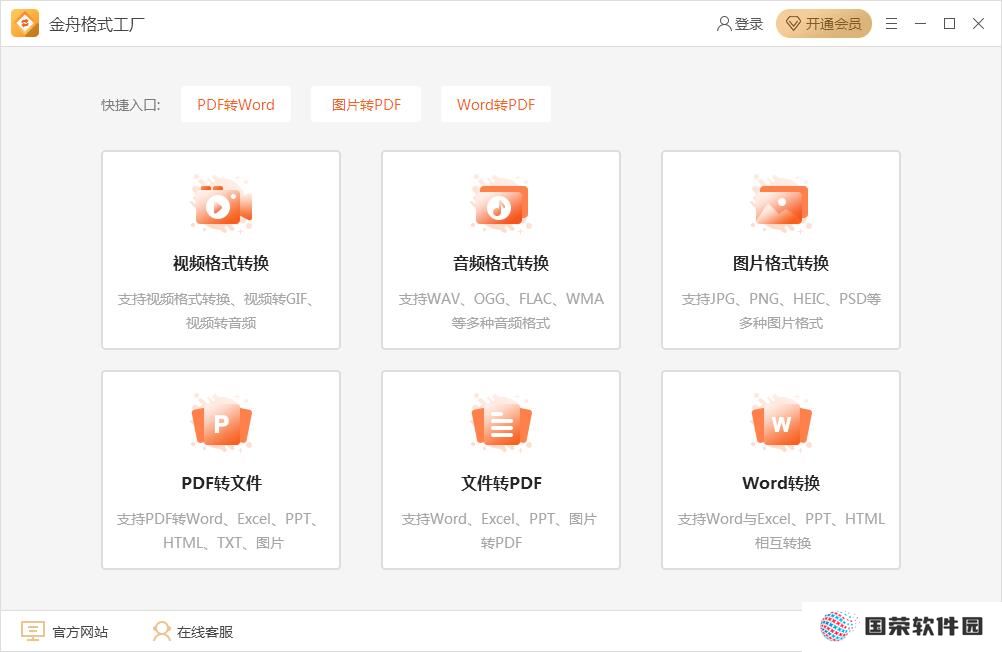Open the hamburger menu icon
This screenshot has width=1002, height=652.
(x=891, y=24)
